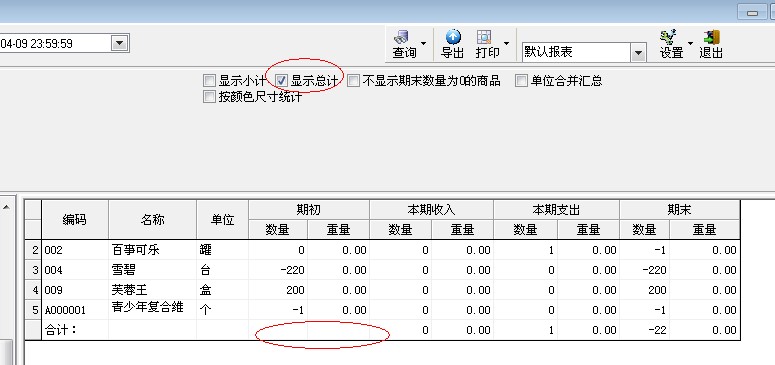The width and height of the screenshot is (775, 365).
Task: Click the 退出 exit icon
Action: click(711, 44)
